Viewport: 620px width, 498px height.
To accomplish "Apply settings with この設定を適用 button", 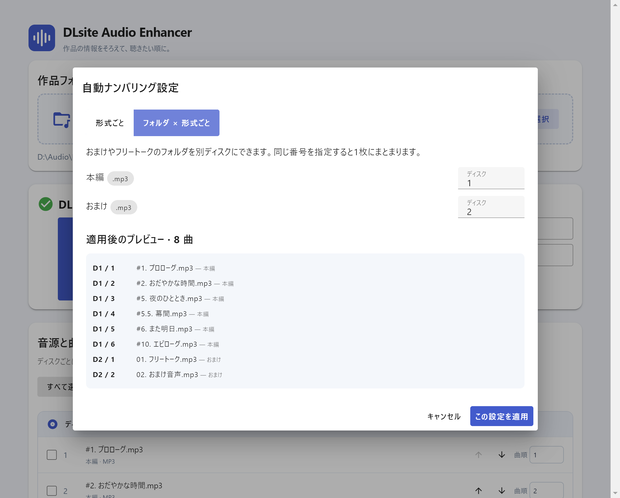I will click(x=501, y=416).
